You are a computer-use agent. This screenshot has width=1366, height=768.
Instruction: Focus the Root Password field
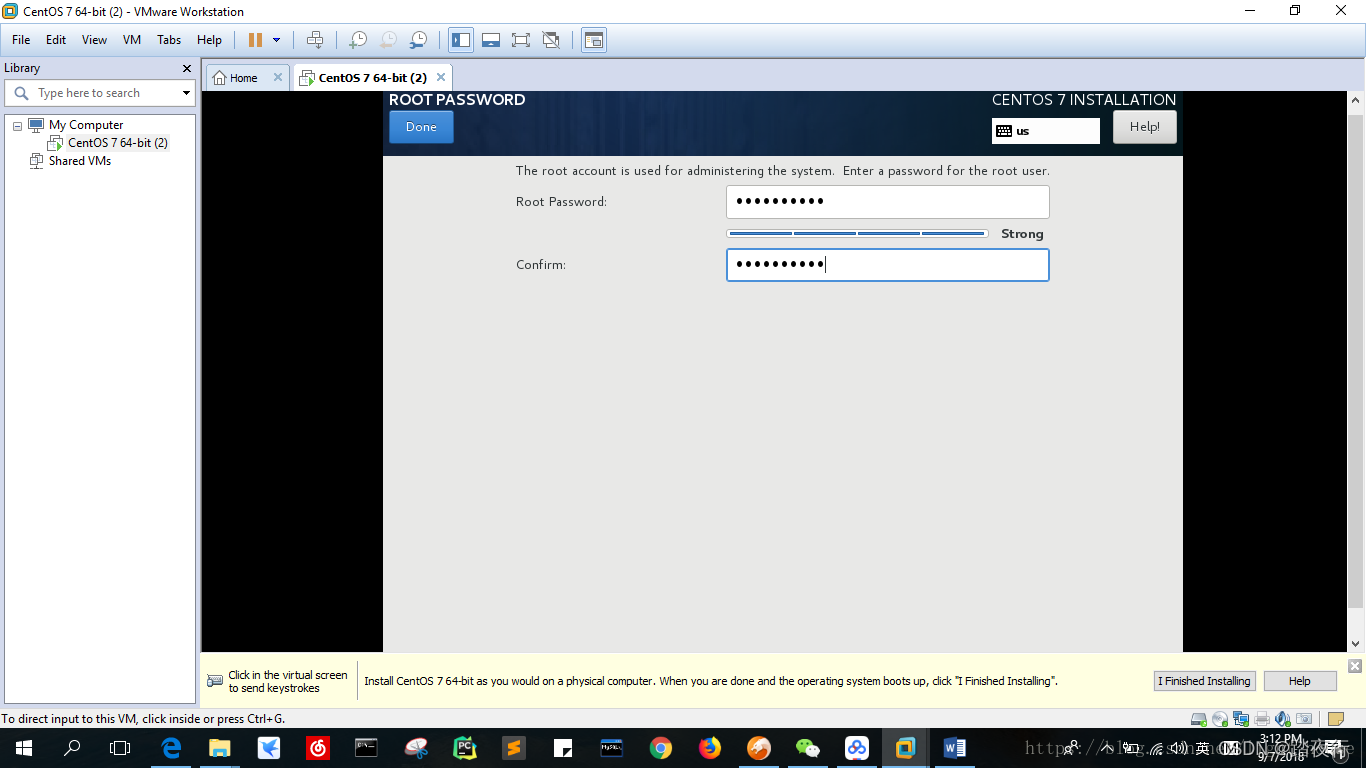pyautogui.click(x=887, y=201)
